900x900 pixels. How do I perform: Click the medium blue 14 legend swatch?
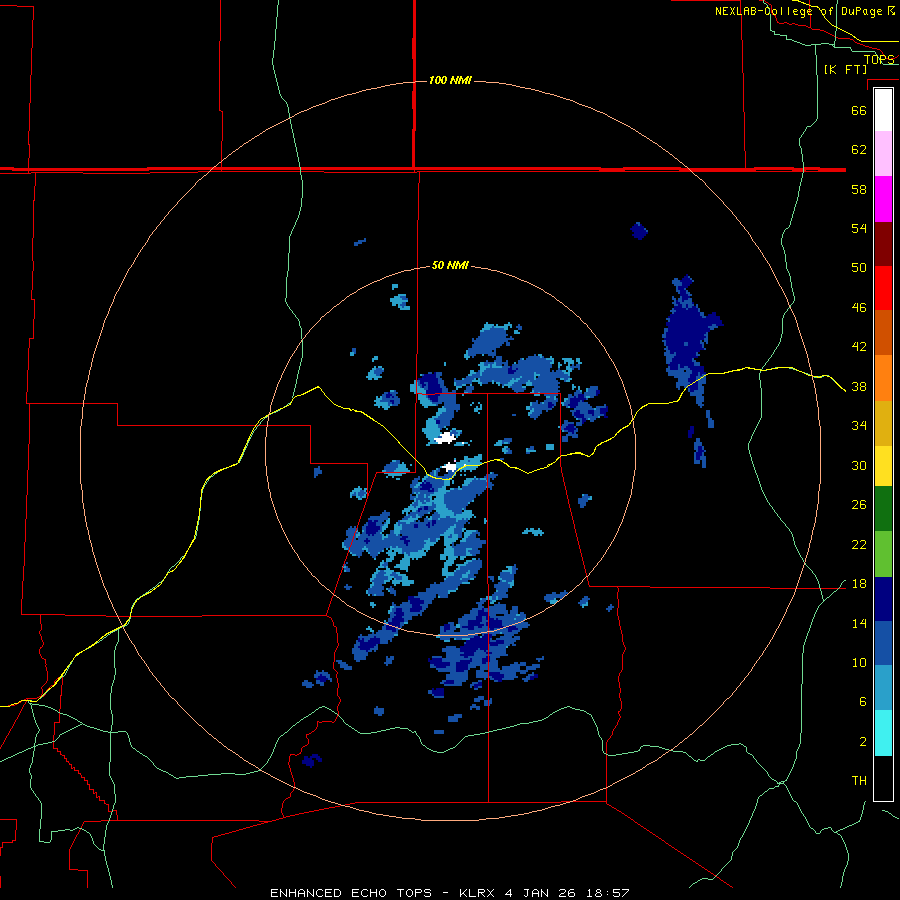(883, 643)
